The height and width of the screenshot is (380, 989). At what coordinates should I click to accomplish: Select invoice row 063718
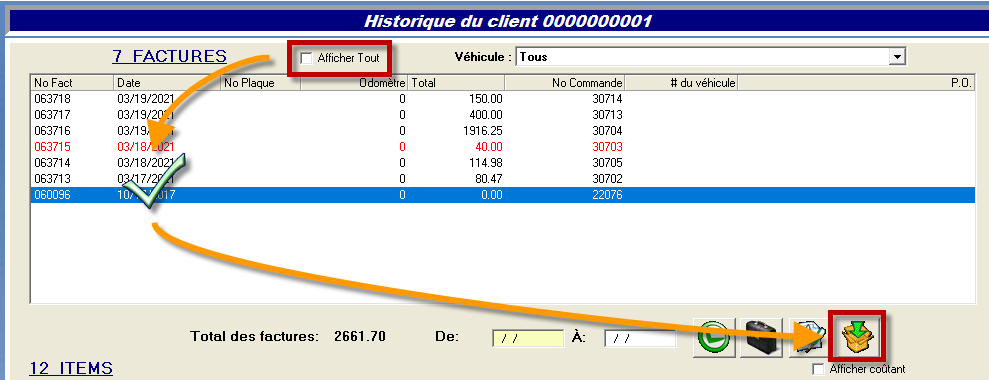pos(503,99)
